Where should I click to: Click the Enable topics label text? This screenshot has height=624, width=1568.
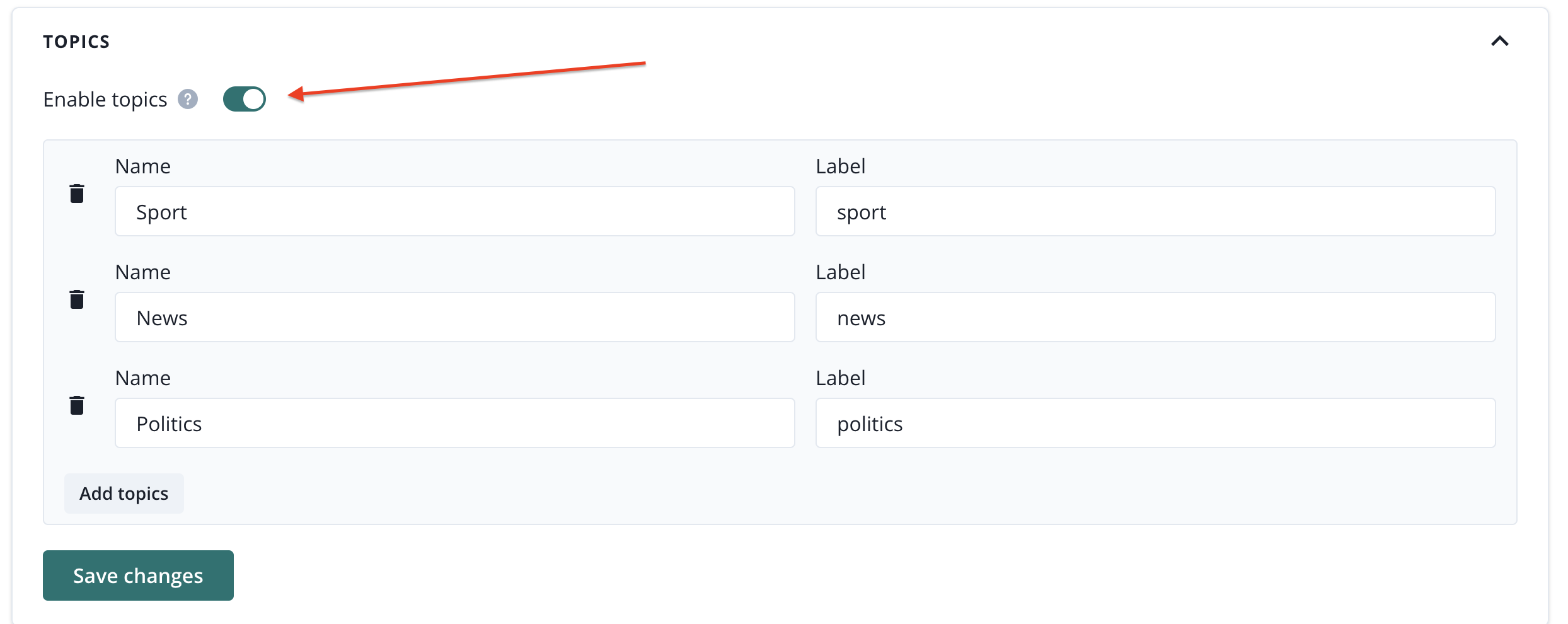coord(105,100)
